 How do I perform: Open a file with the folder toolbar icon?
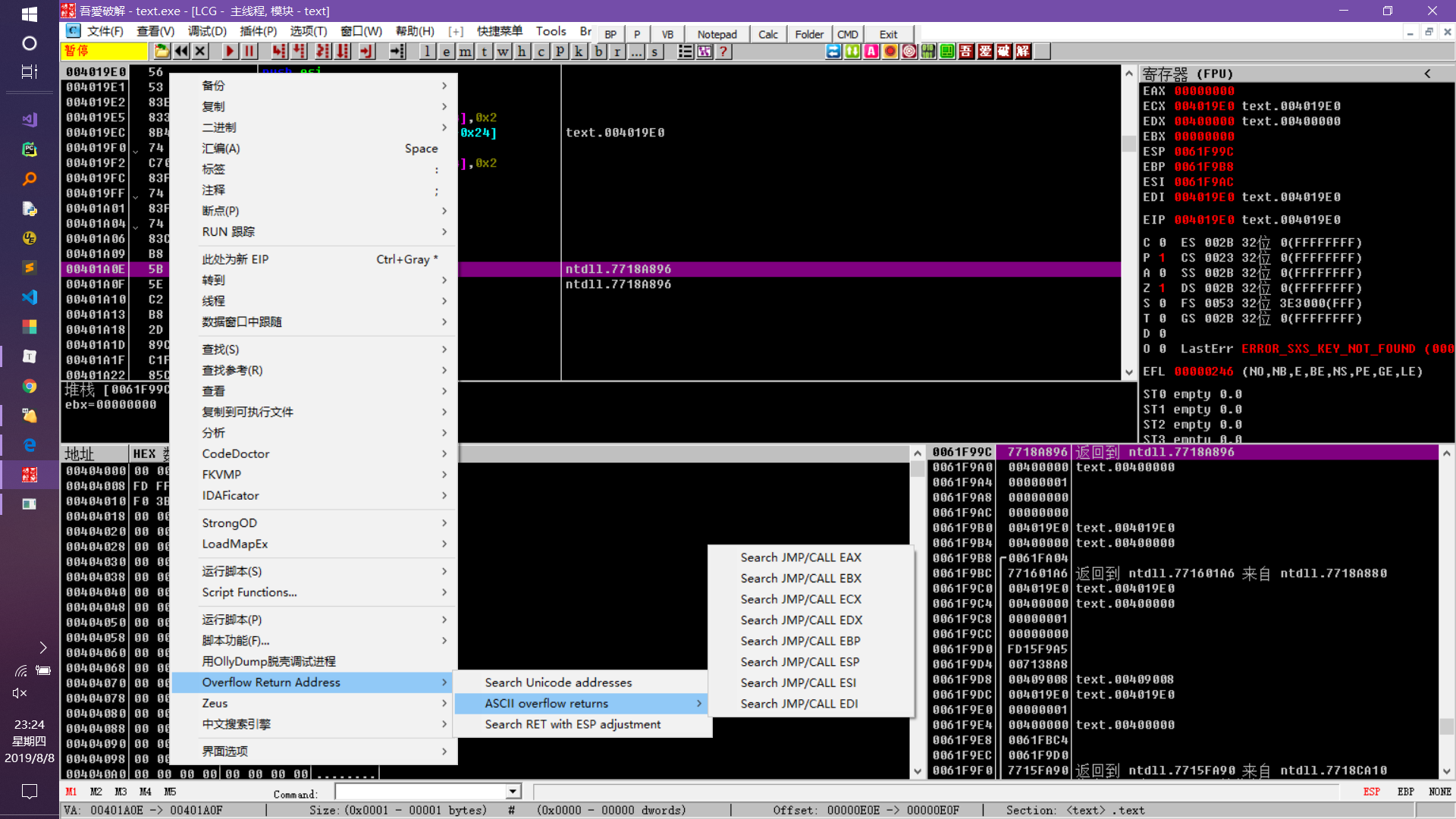pos(162,51)
